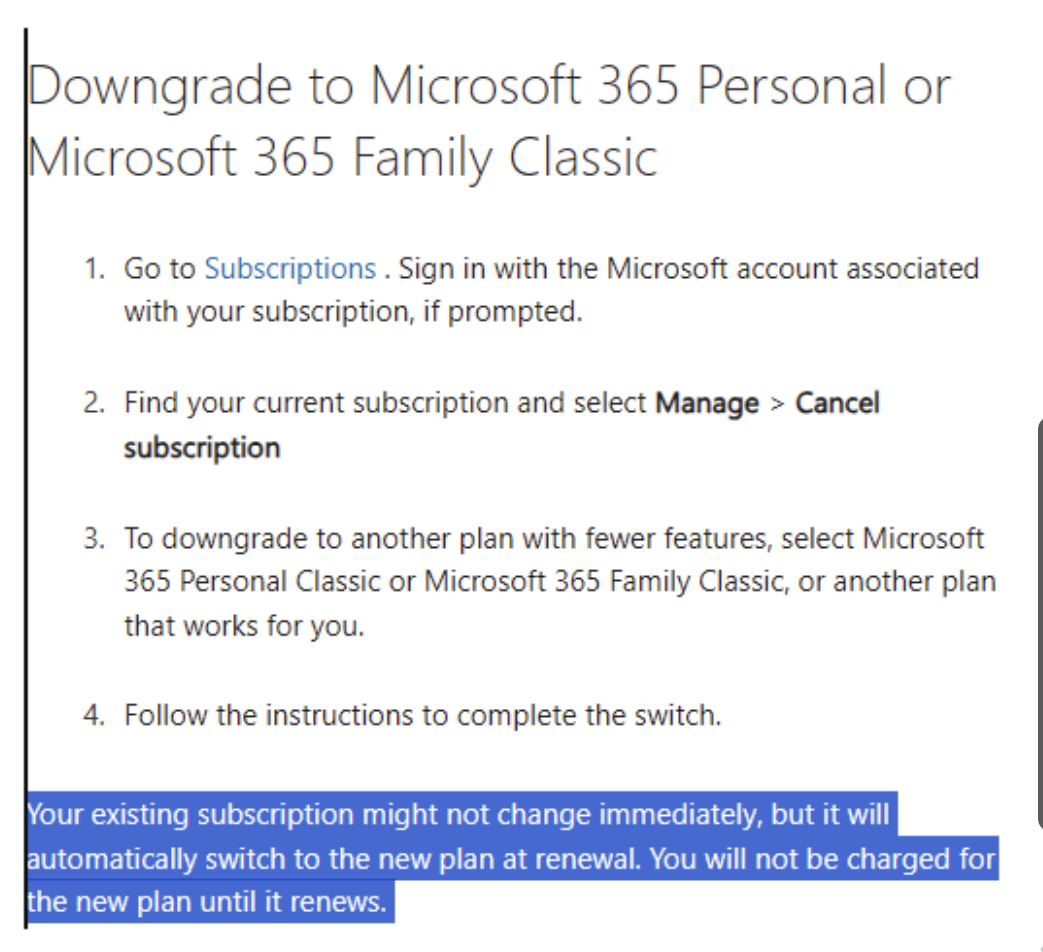The height and width of the screenshot is (952, 1043).
Task: Click the list number 3 marker
Action: pyautogui.click(x=94, y=538)
